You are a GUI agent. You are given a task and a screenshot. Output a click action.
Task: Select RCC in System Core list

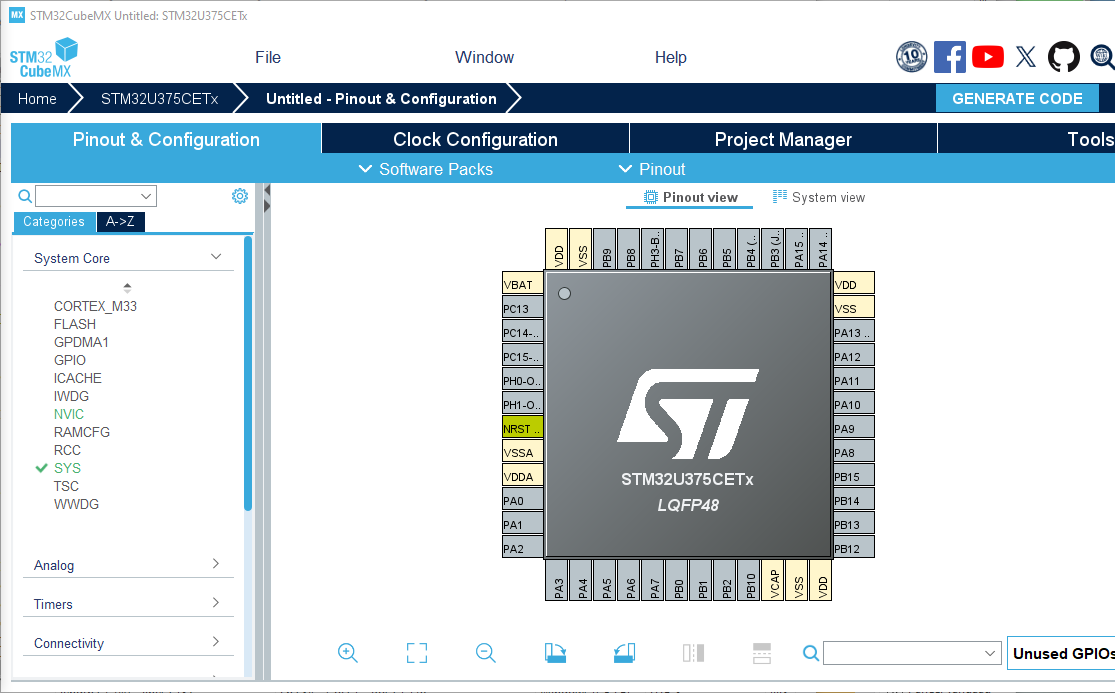coord(68,450)
